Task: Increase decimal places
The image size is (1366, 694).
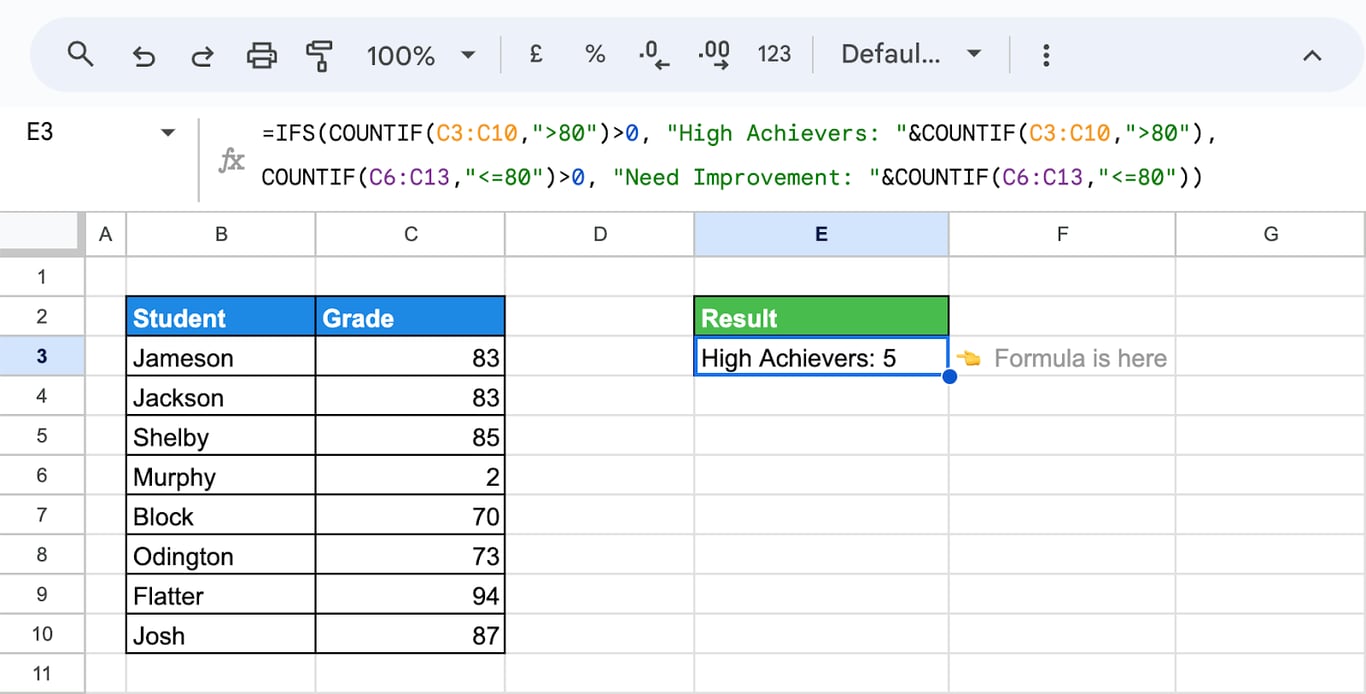Action: click(714, 54)
